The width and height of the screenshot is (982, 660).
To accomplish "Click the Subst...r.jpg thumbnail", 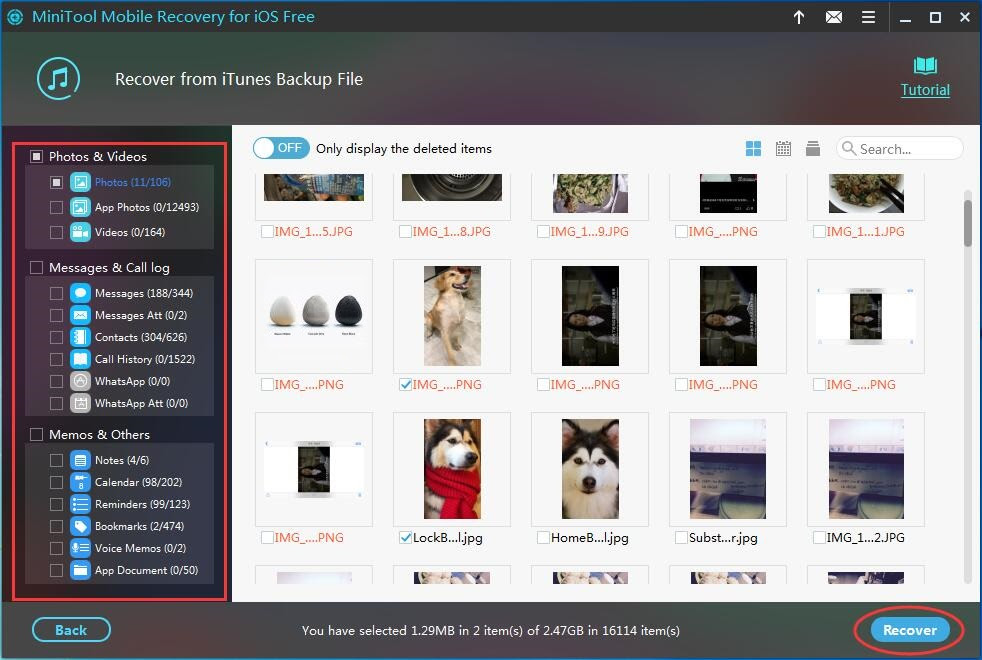I will [x=728, y=468].
